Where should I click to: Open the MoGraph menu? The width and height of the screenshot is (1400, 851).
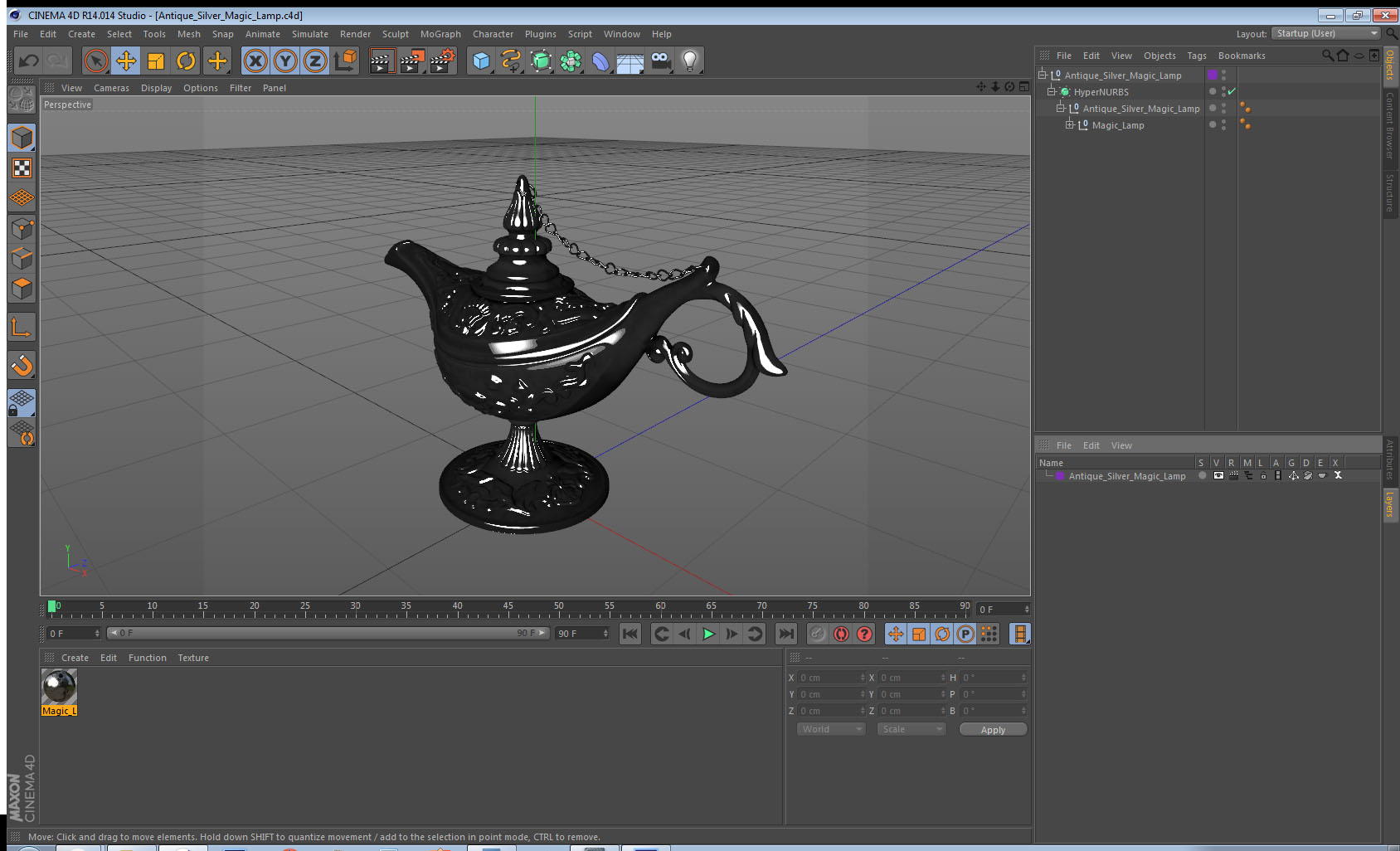pyautogui.click(x=440, y=34)
